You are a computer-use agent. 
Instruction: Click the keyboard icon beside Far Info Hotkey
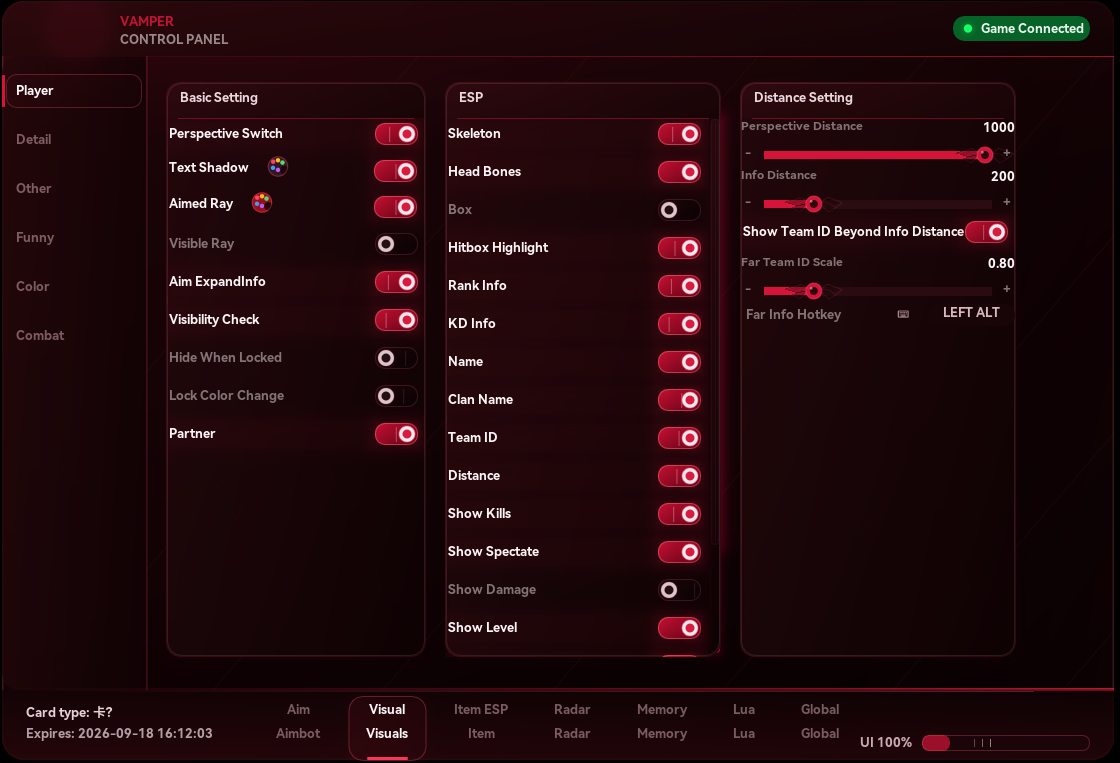(903, 314)
